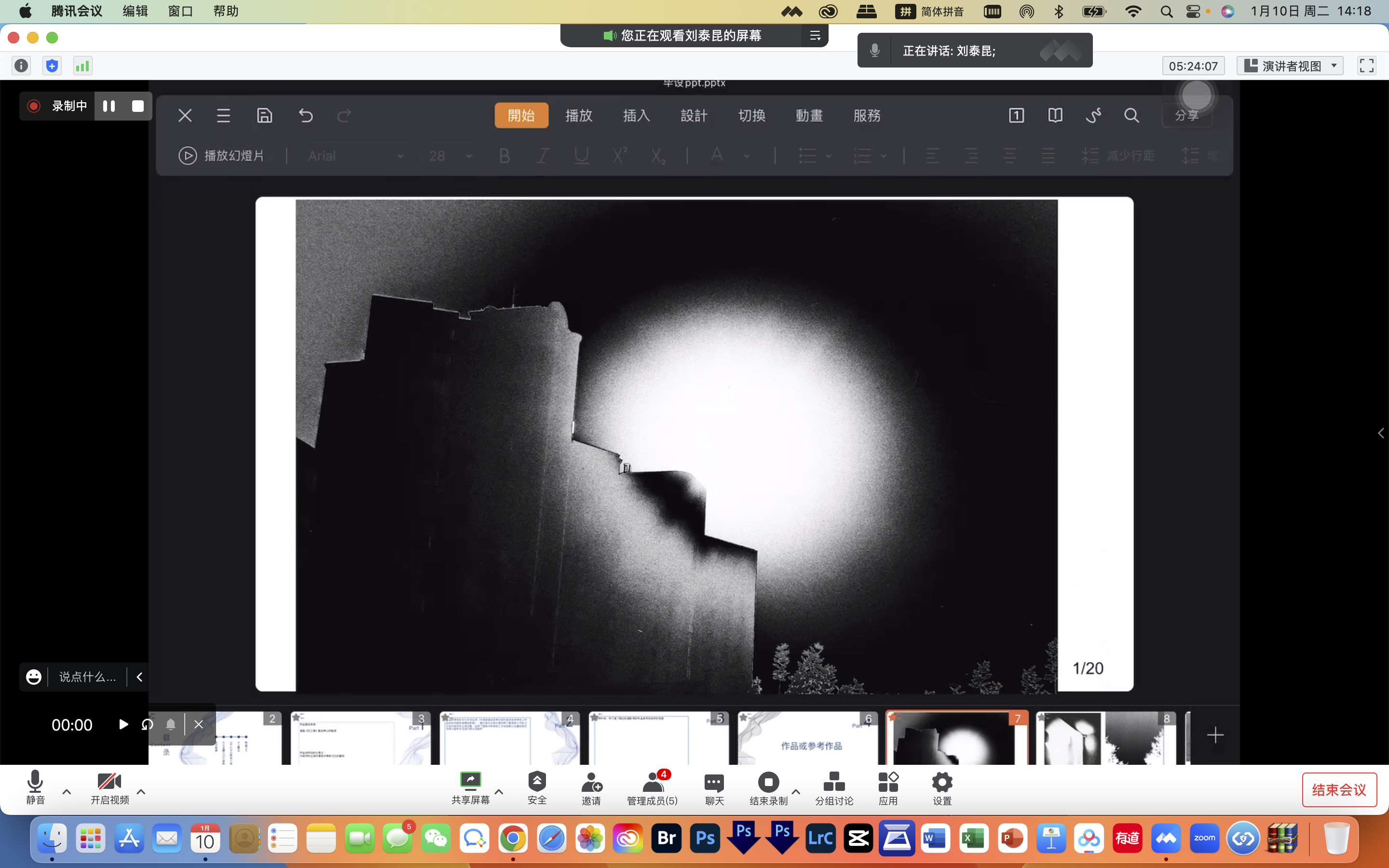1389x868 pixels.
Task: Expand audio options arrow beside mute
Action: point(67,792)
